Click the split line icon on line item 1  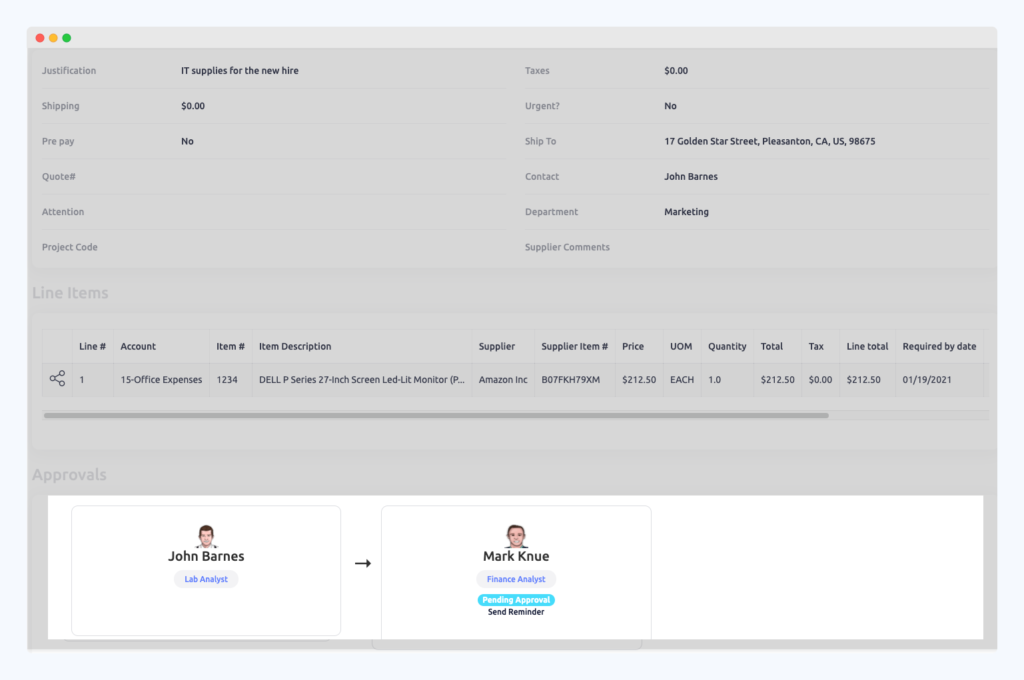58,379
